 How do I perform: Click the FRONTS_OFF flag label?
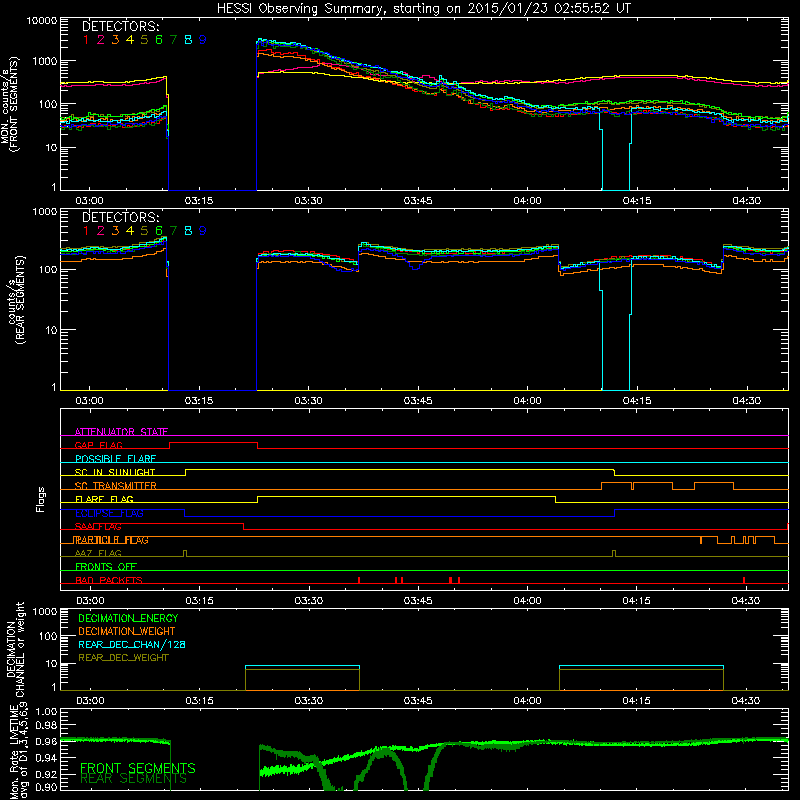106,567
